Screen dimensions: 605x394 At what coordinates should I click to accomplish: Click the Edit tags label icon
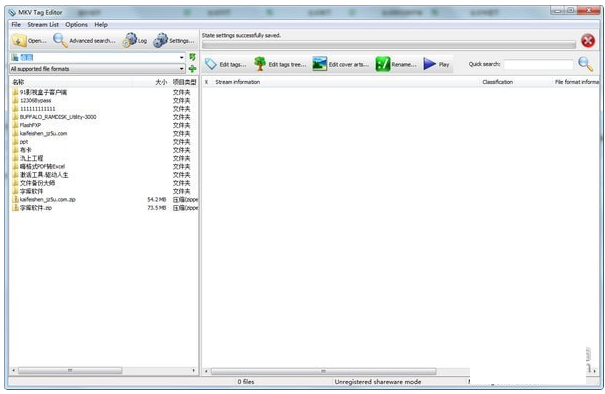(211, 64)
